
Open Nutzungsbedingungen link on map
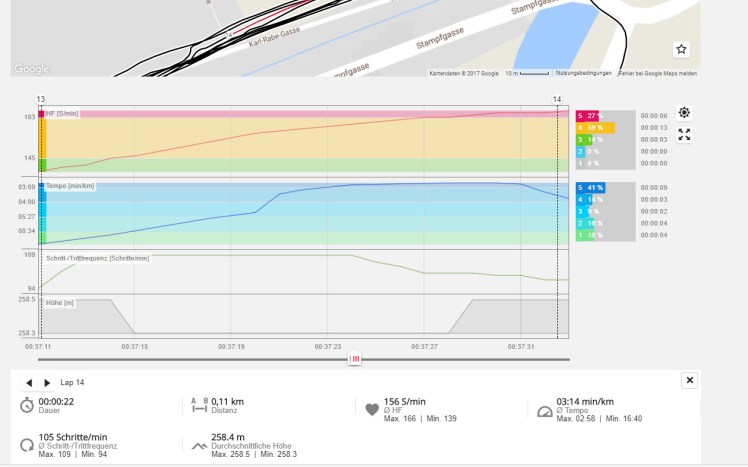(x=582, y=73)
